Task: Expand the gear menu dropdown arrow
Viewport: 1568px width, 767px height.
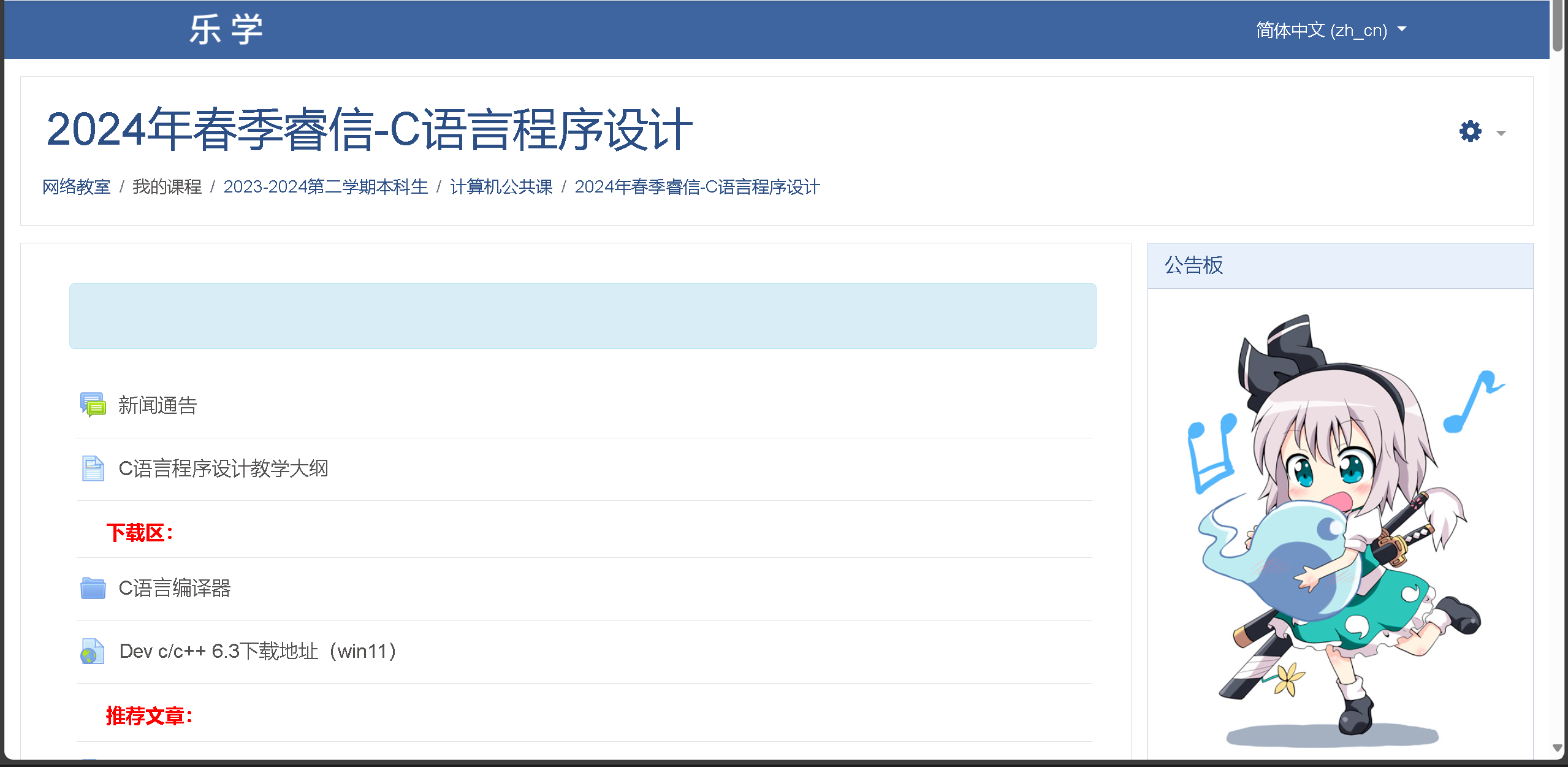Action: pyautogui.click(x=1501, y=133)
